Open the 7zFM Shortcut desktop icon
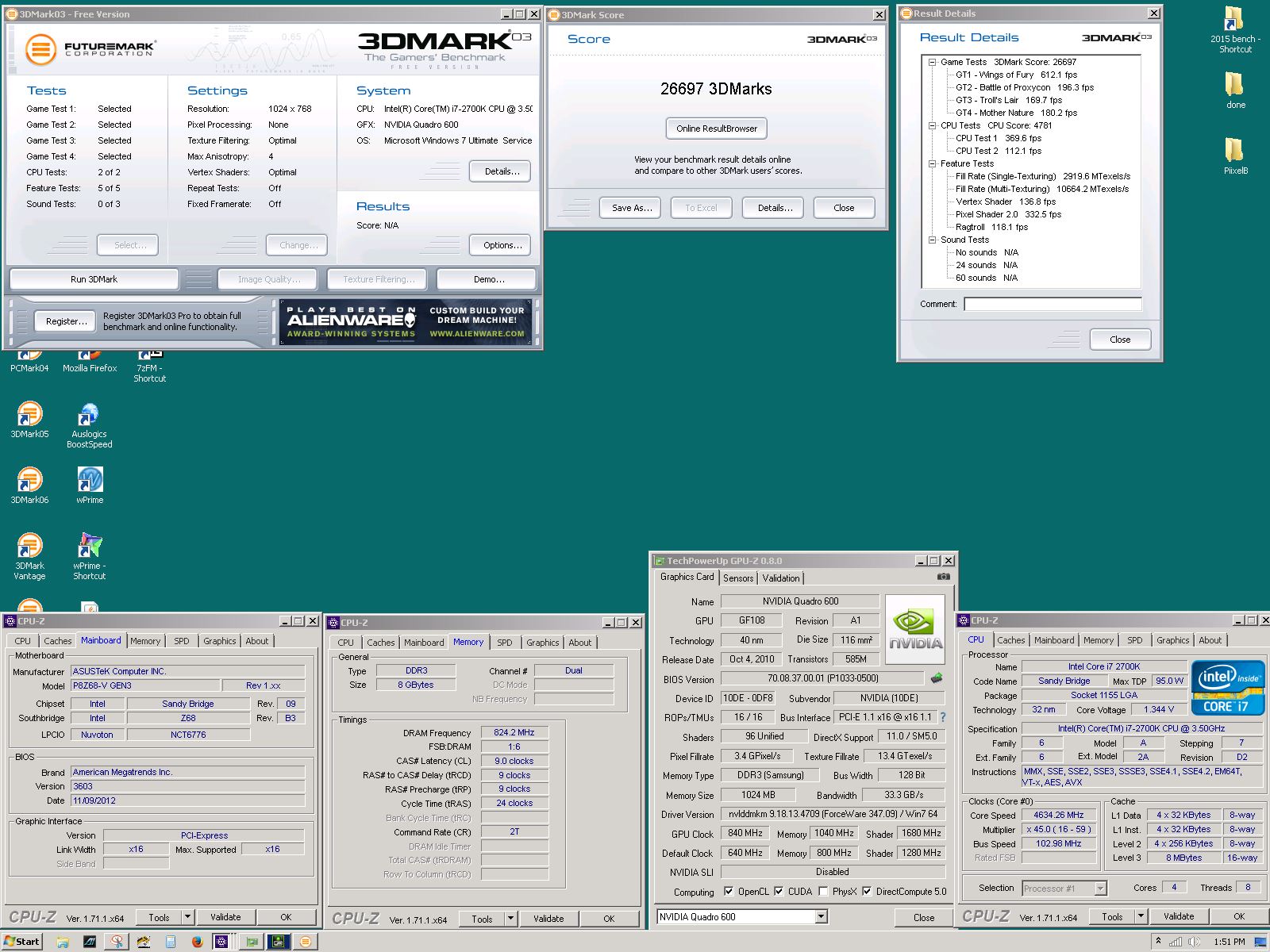This screenshot has width=1270, height=952. click(149, 366)
